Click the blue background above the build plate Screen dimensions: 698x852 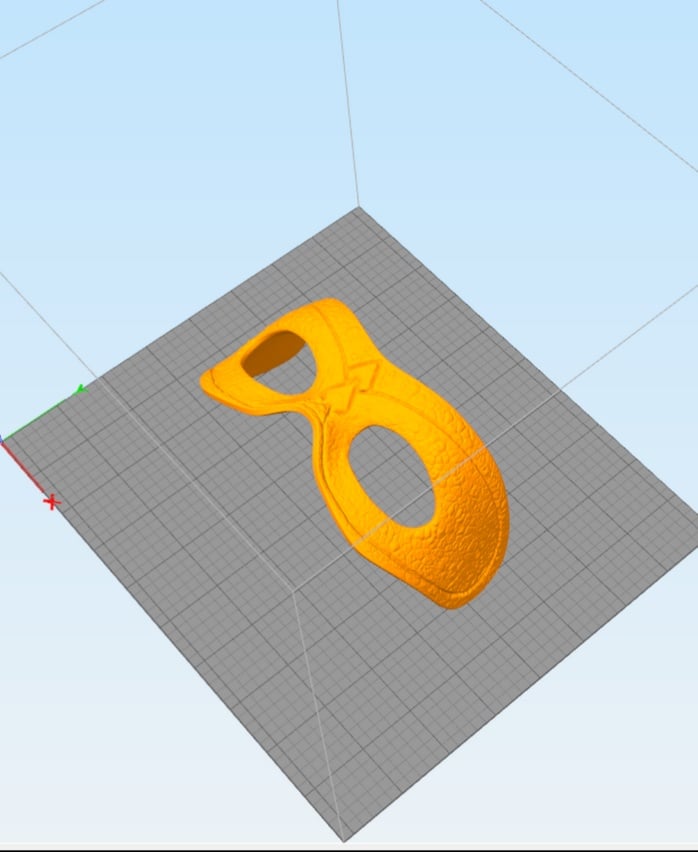pos(190,136)
